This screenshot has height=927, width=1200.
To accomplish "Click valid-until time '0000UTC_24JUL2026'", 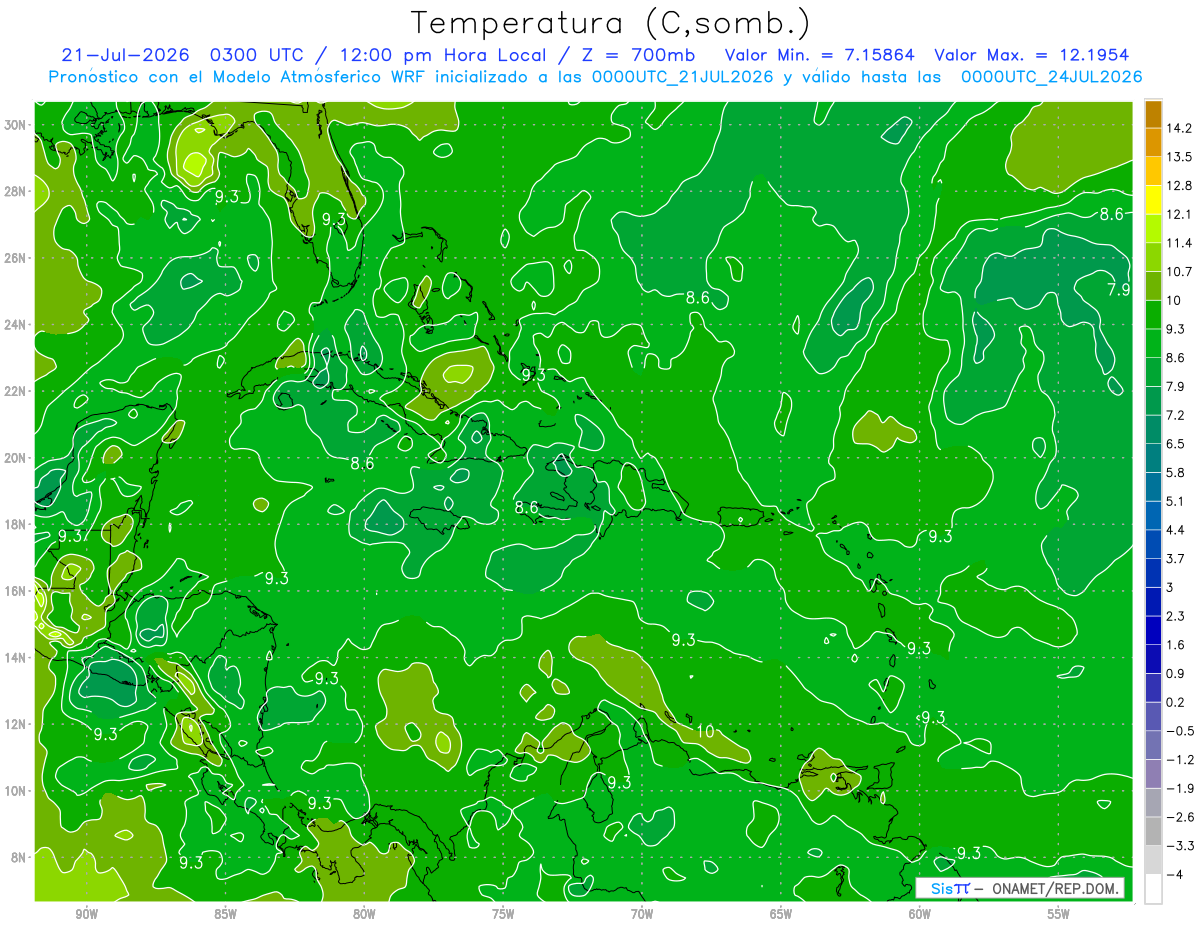I will click(1051, 77).
